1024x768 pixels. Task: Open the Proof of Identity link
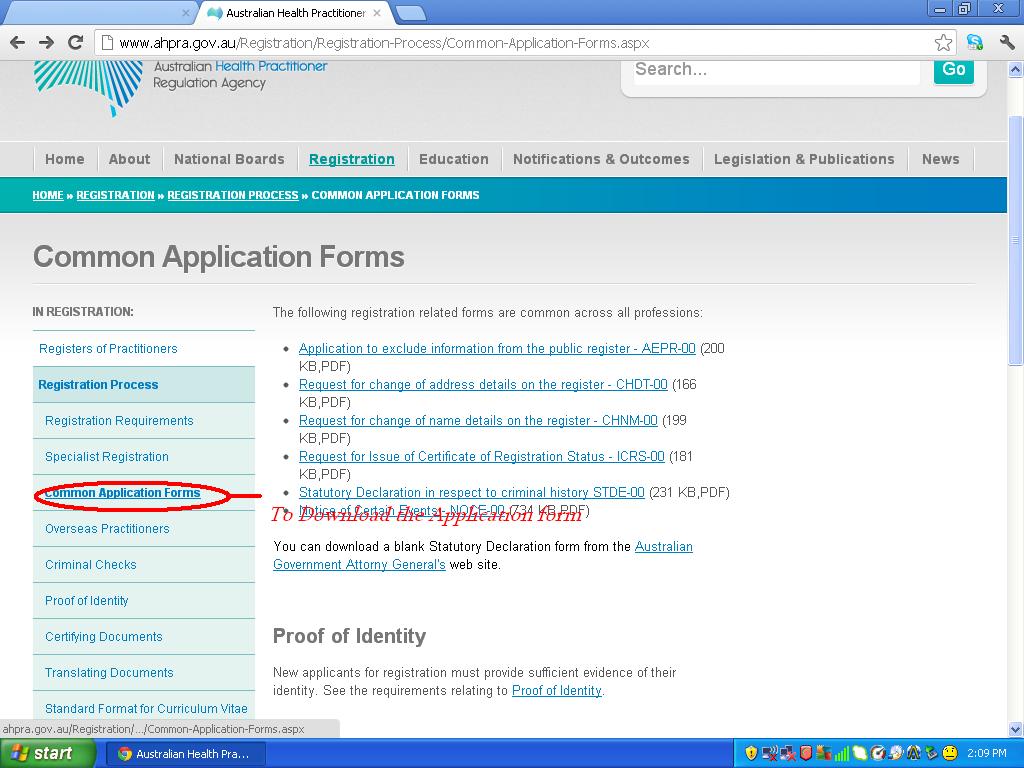pyautogui.click(x=555, y=690)
